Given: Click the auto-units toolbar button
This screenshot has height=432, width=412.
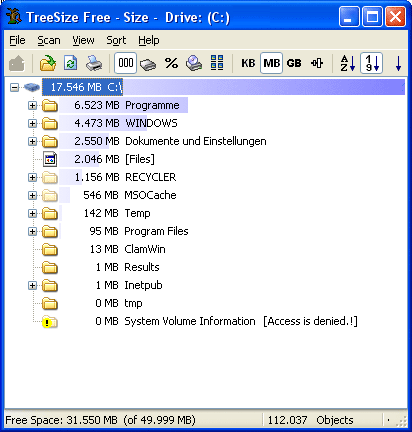Looking at the screenshot, I should click(x=317, y=63).
